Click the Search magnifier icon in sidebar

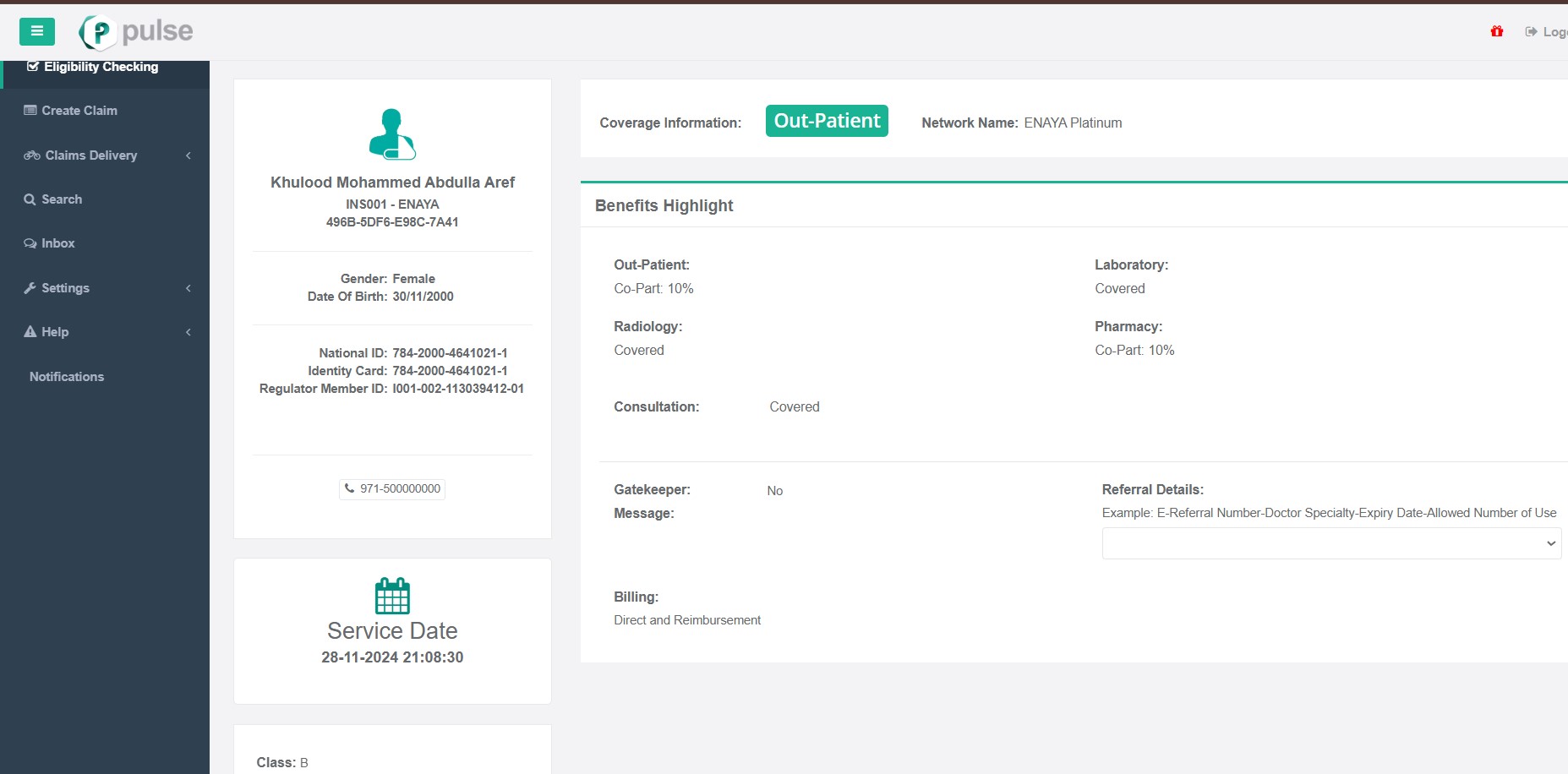pos(30,199)
